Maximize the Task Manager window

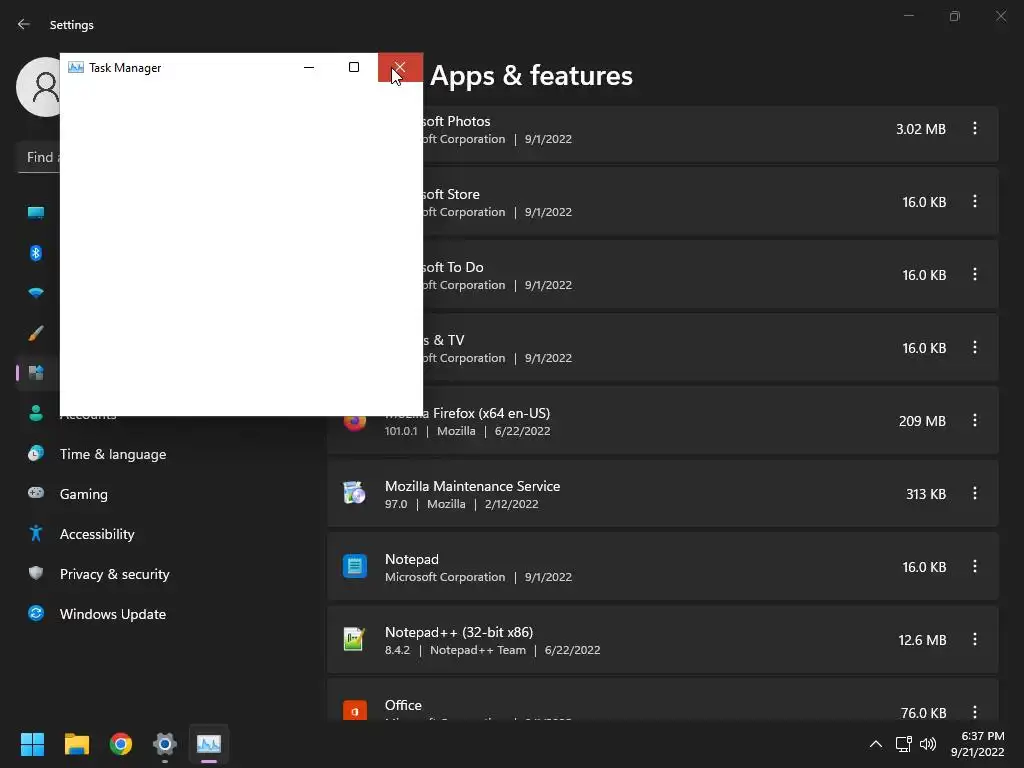pos(354,67)
